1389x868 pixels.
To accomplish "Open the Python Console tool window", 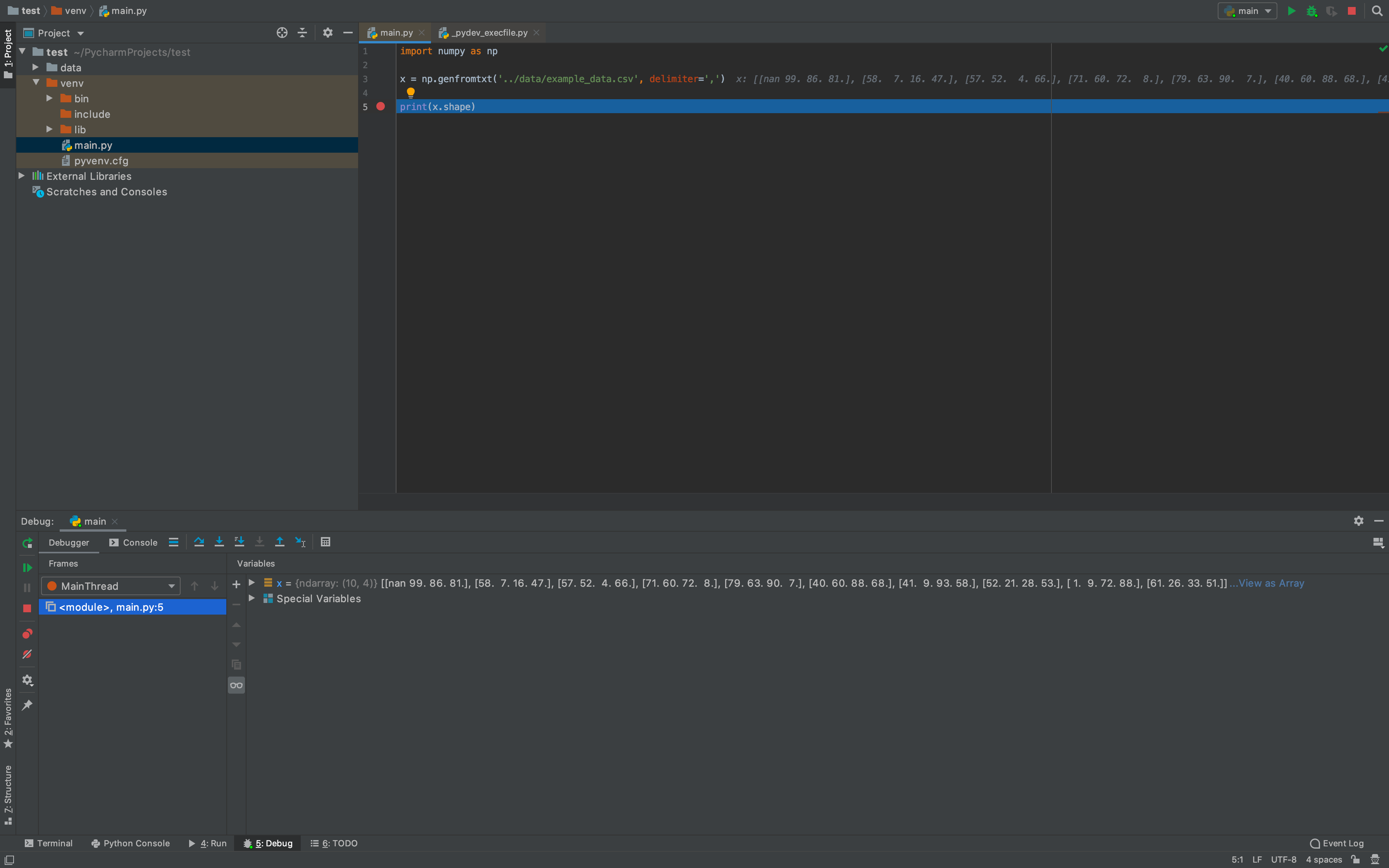I will coord(130,843).
